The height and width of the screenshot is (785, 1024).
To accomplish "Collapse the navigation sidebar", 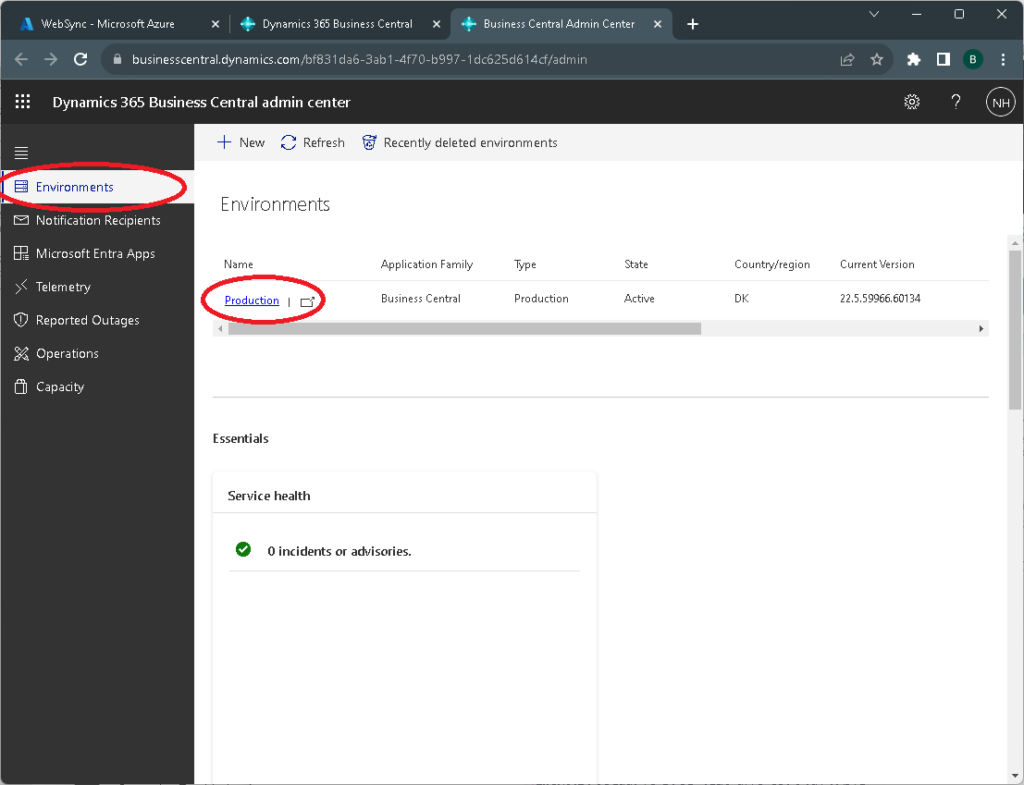I will click(21, 152).
